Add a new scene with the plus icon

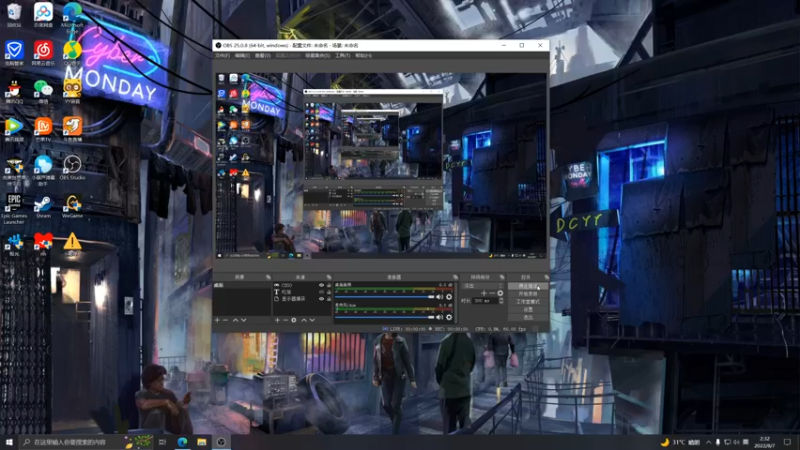tap(217, 320)
